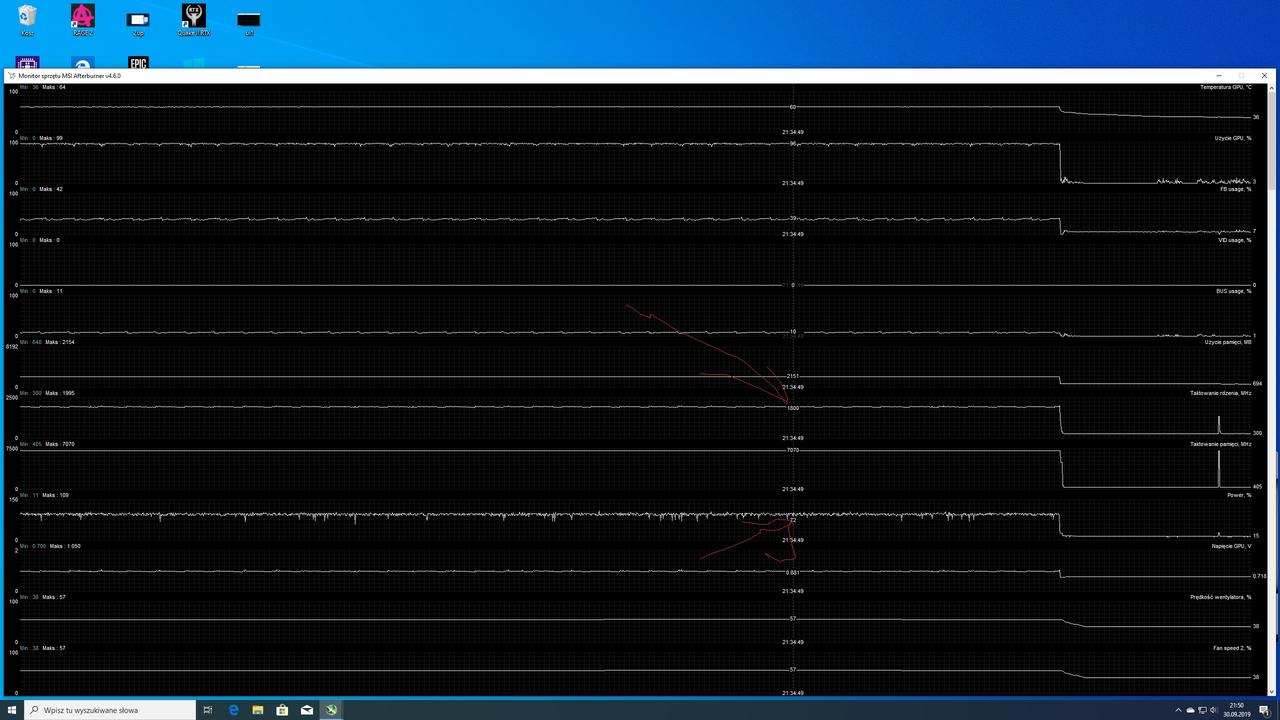Click the clock showing 21:50

[x=1237, y=710]
